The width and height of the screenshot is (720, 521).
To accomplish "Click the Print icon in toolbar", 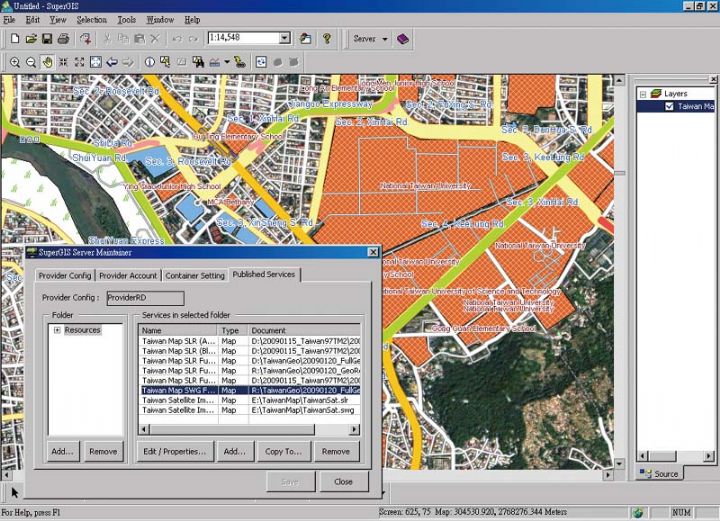I will click(63, 38).
